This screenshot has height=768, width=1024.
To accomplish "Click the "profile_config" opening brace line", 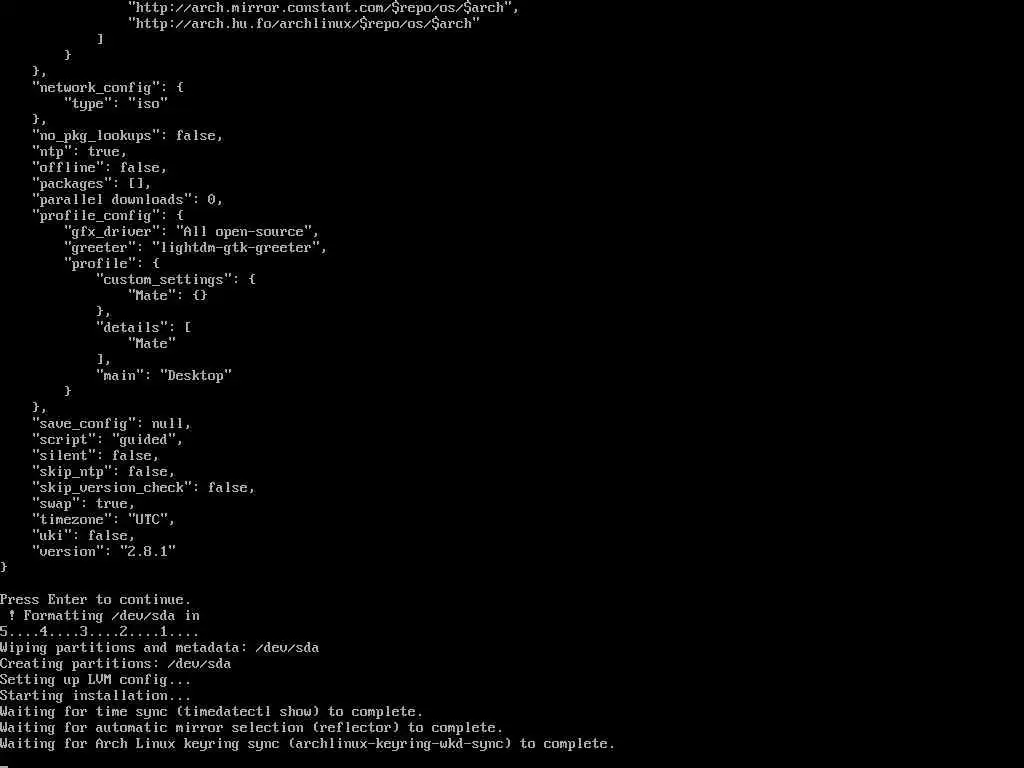I will coord(108,216).
